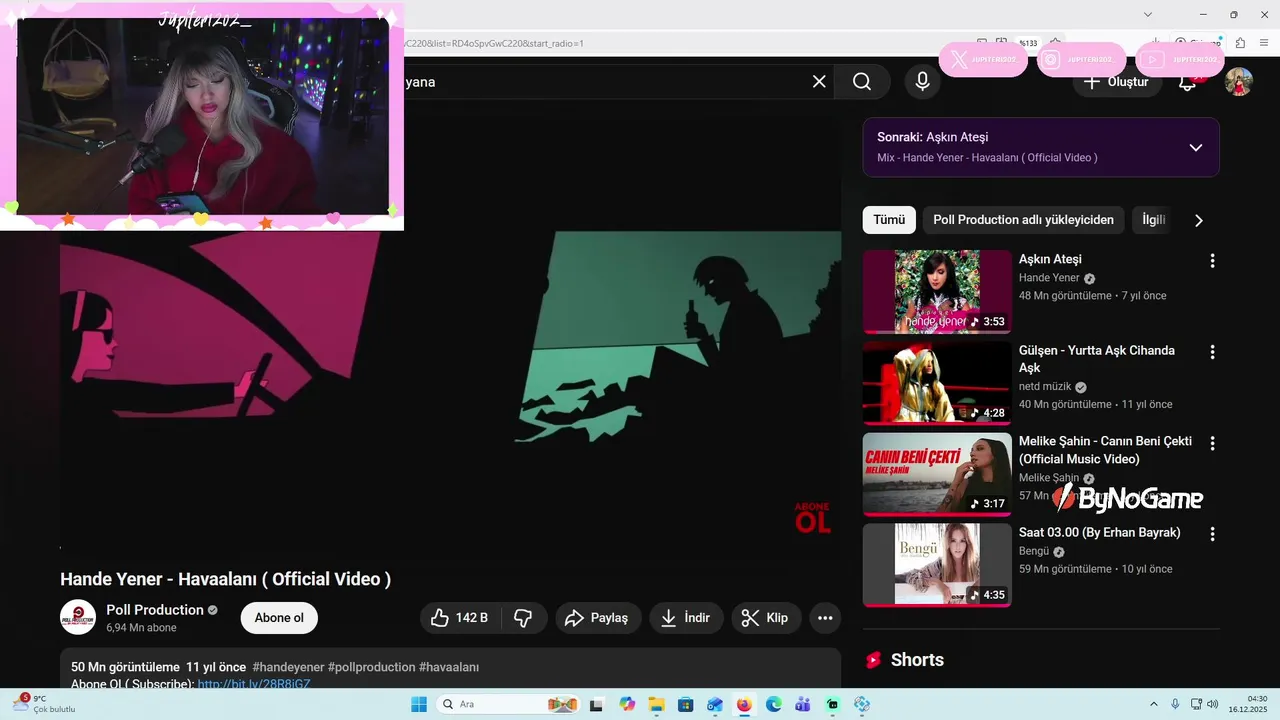Select Poll Production adlı yükleyiciden chip
1280x720 pixels.
tap(1023, 220)
